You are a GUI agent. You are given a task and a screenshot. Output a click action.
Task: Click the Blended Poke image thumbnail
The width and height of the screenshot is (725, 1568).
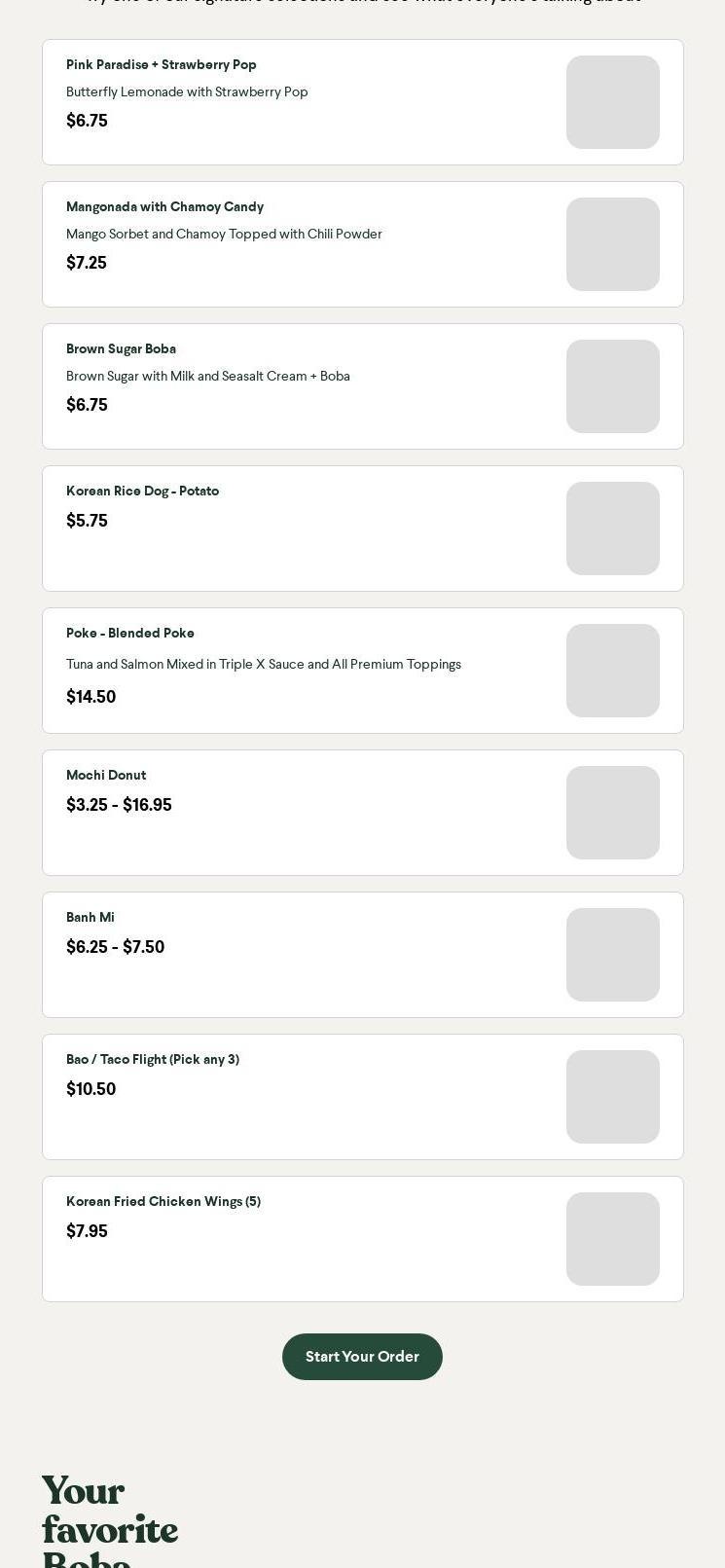pos(613,671)
